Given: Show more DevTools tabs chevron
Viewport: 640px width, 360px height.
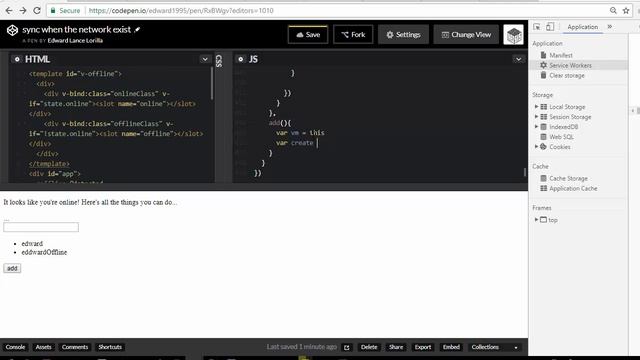Looking at the screenshot, I should tap(610, 27).
